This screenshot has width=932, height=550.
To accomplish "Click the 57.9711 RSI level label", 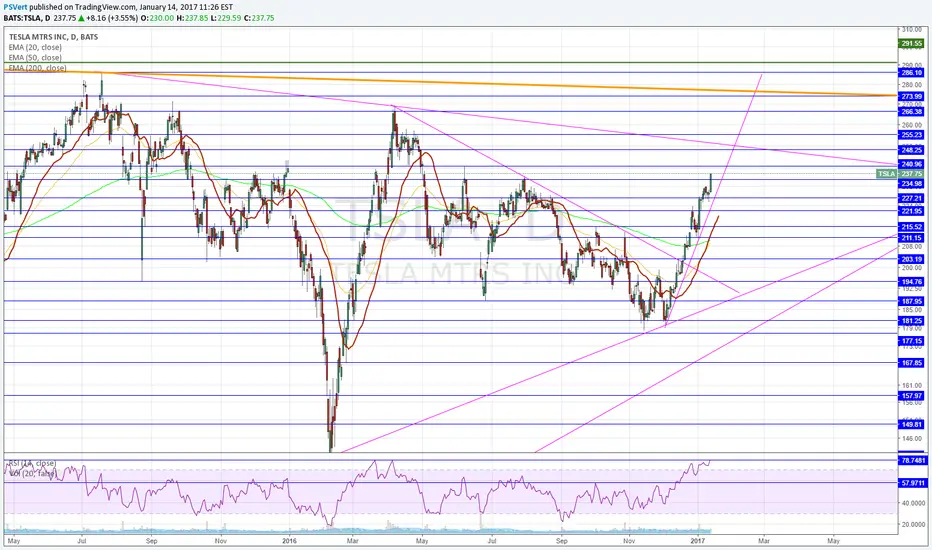I will coord(913,483).
